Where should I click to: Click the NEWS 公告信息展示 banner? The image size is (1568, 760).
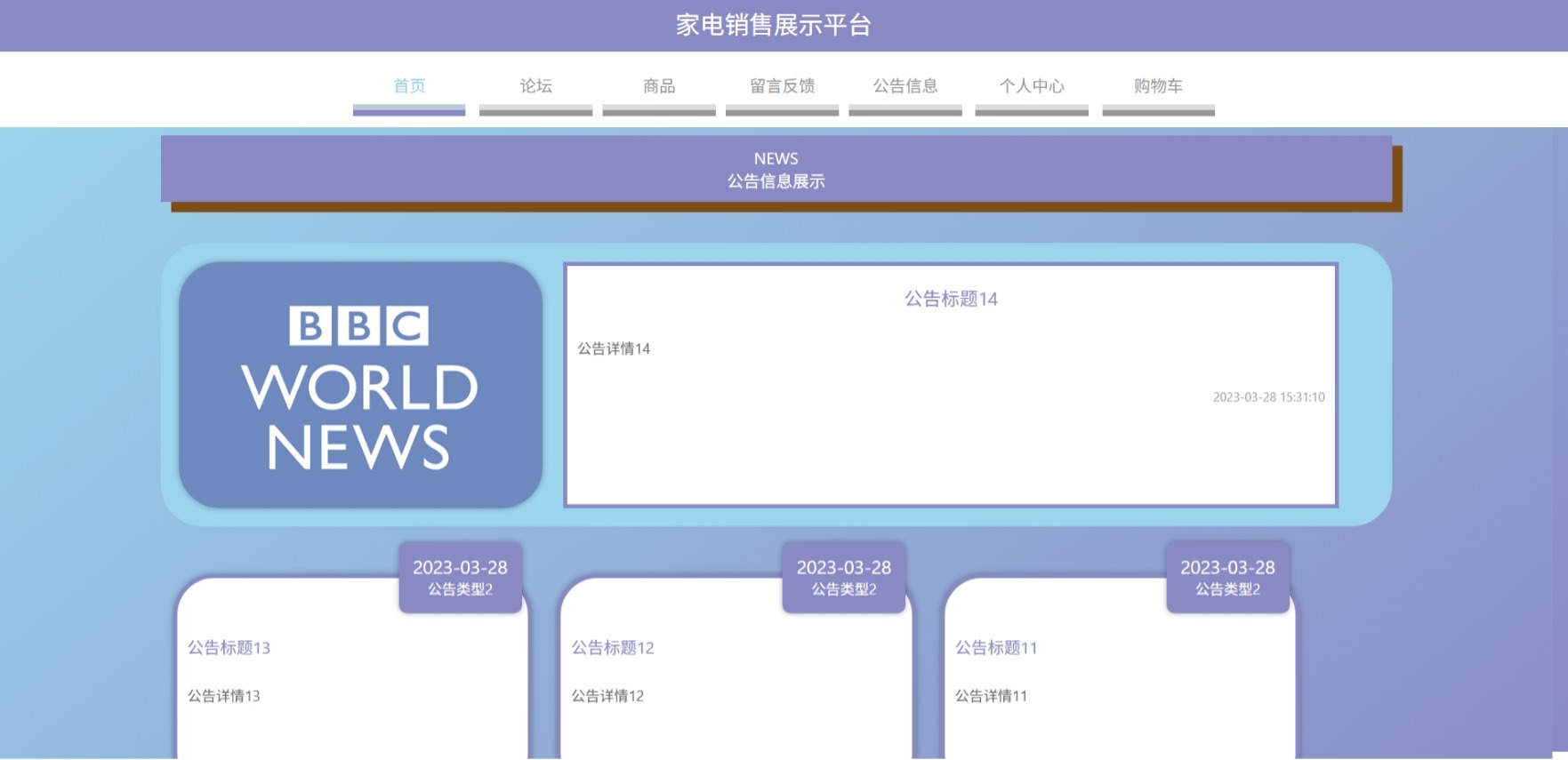coord(776,169)
